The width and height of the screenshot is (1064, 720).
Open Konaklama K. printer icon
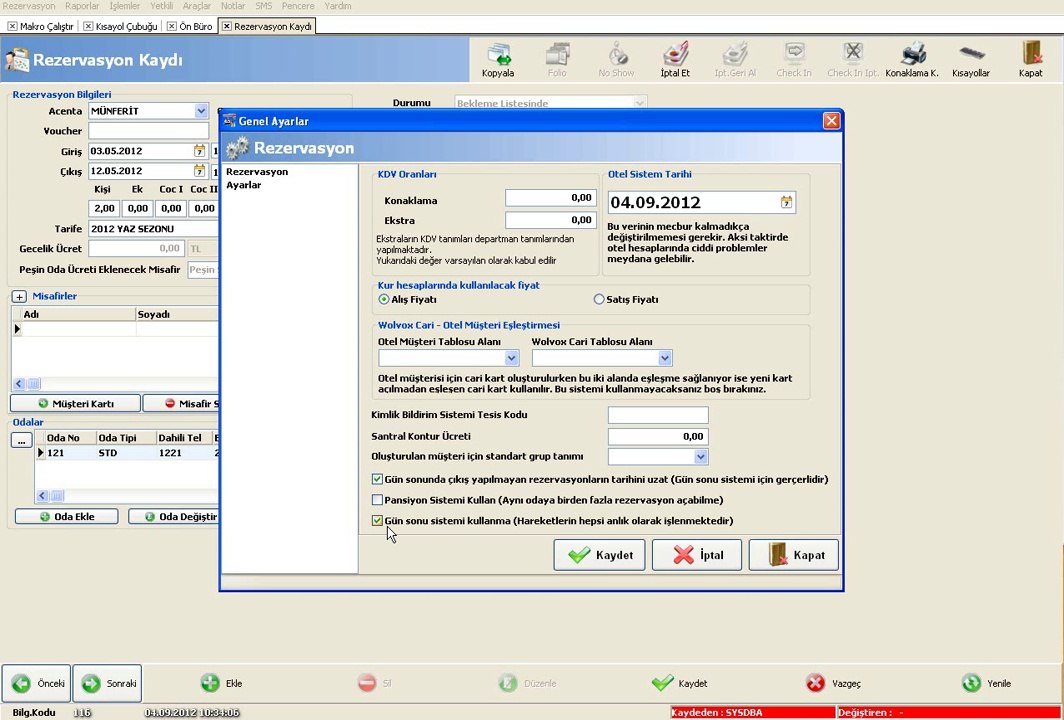coord(913,54)
